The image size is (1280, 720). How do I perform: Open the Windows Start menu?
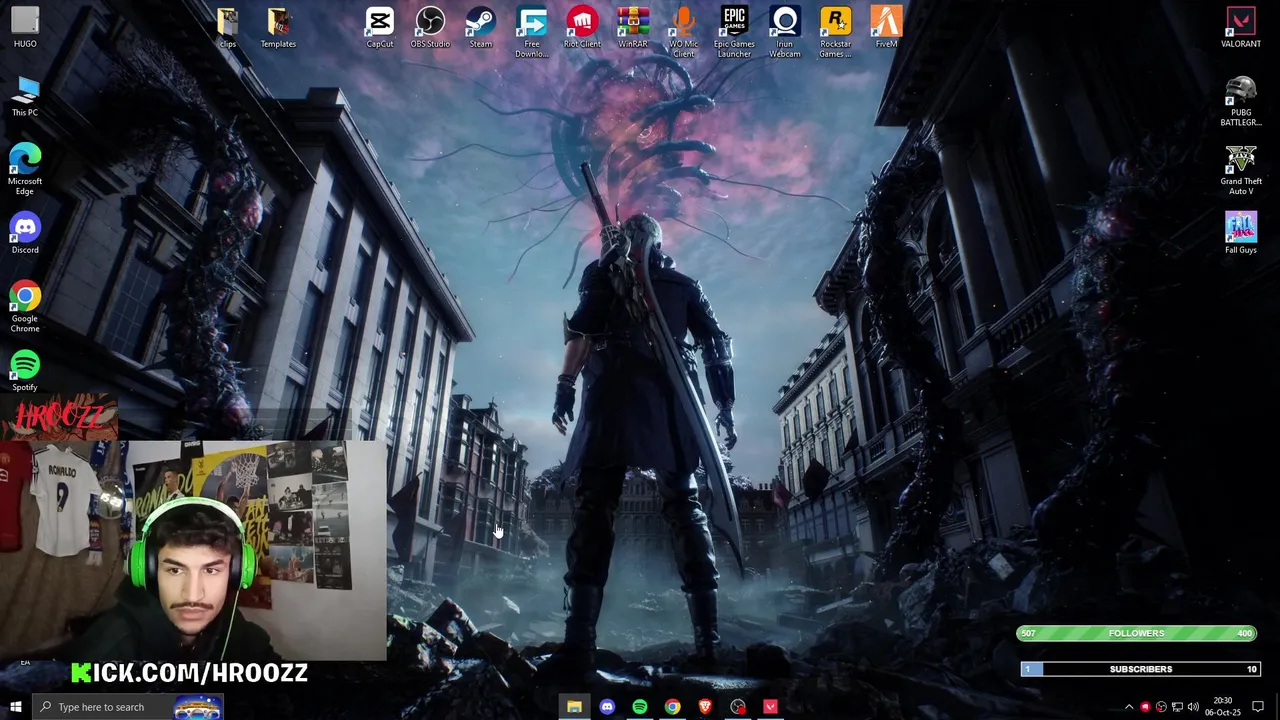tap(15, 707)
